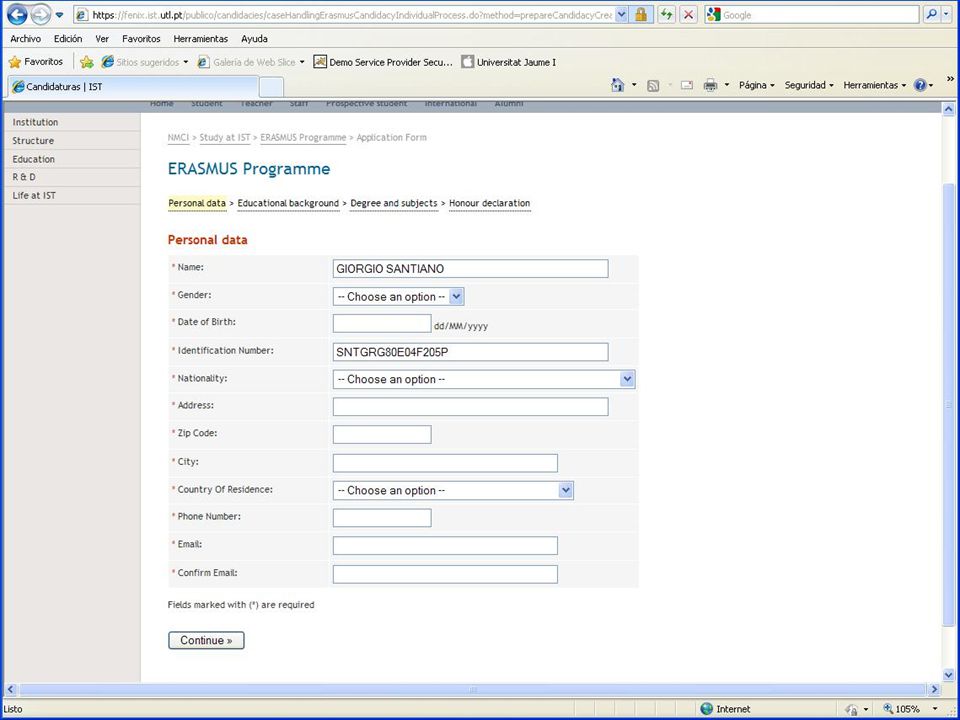This screenshot has height=720, width=960.
Task: Open Life at IST in the sidebar
Action: click(x=34, y=195)
